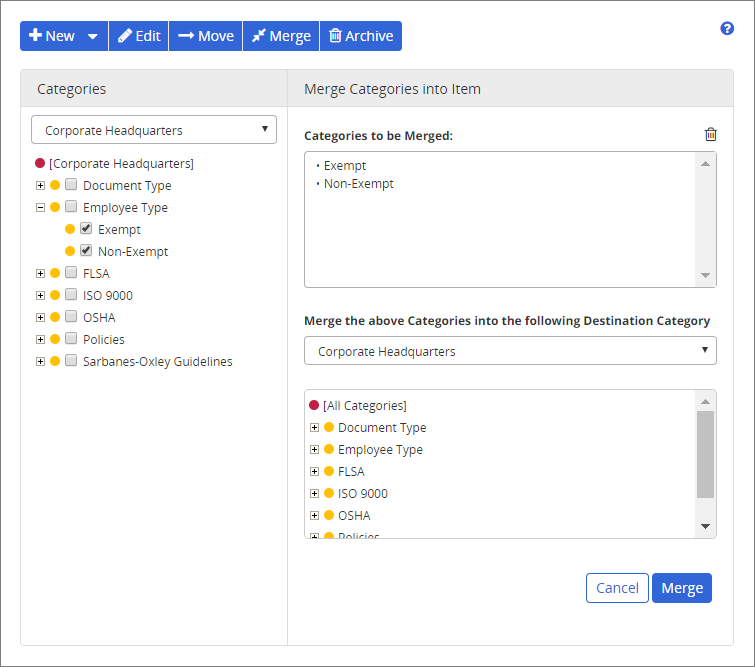Screen dimensions: 755x667
Task: Click the destination tree scrollbar down arrow
Action: (705, 526)
